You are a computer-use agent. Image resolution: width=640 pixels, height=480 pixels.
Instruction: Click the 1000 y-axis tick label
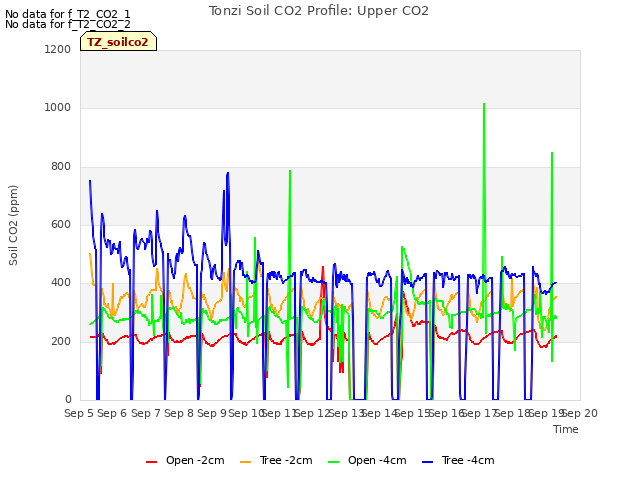(x=58, y=107)
